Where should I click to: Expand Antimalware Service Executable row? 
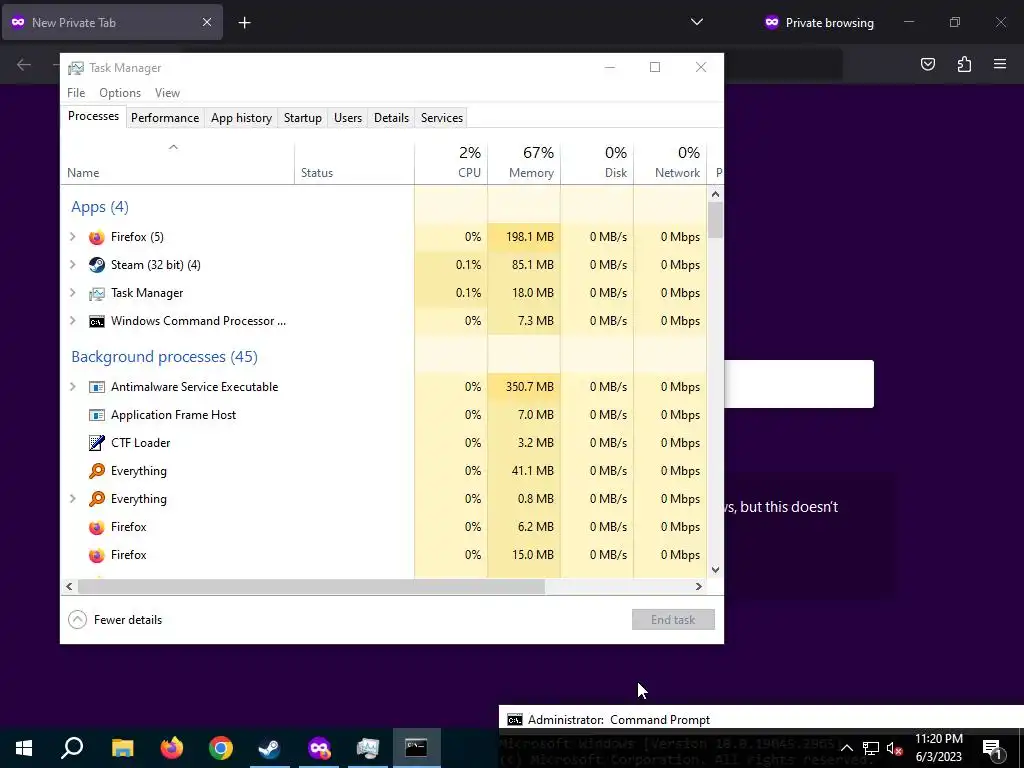coord(72,387)
